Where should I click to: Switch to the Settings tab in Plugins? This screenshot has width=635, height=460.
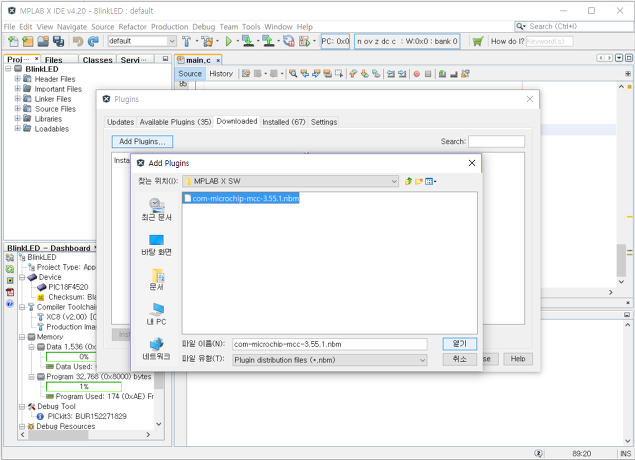point(324,122)
